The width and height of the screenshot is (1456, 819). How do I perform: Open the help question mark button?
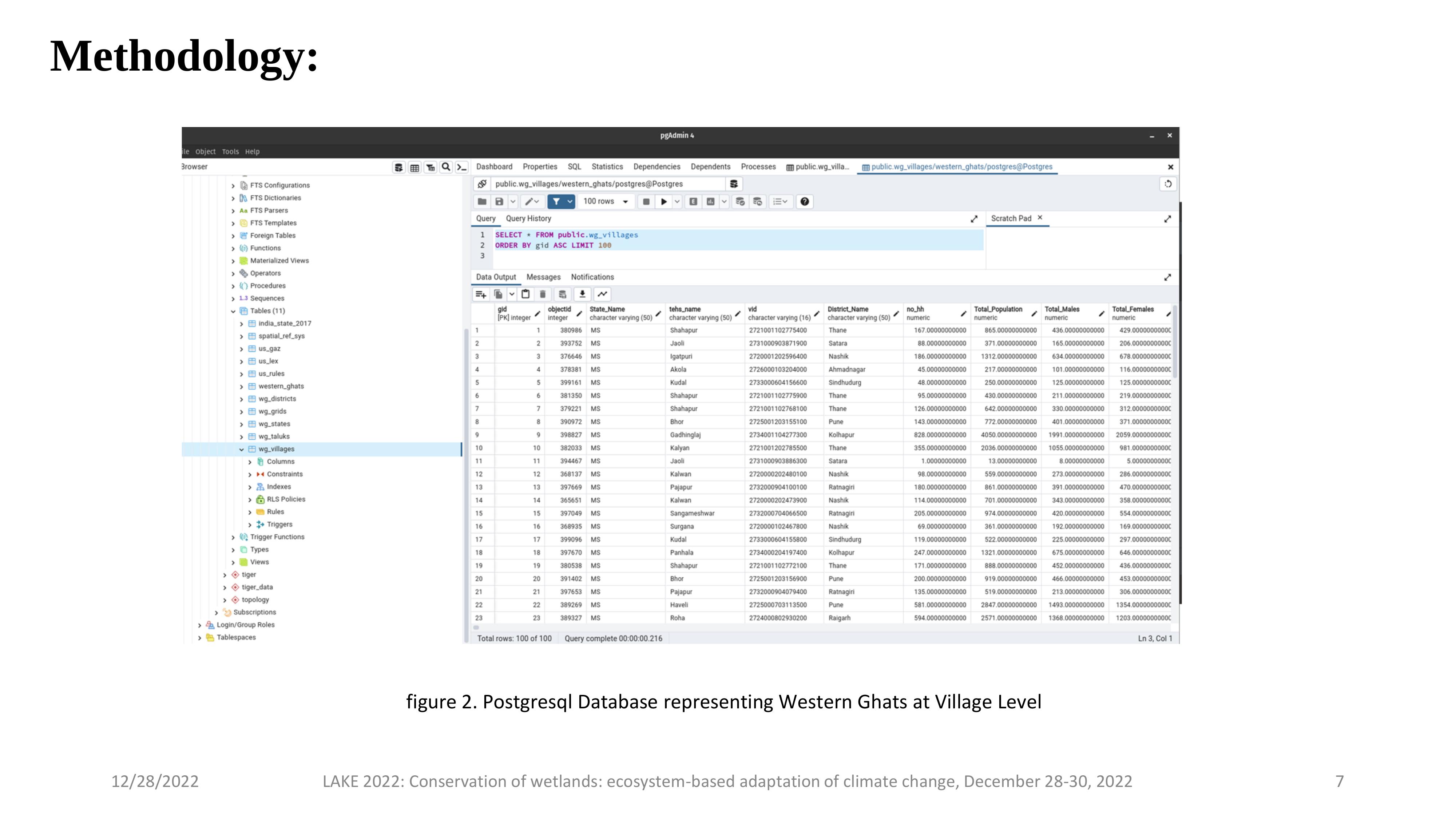tap(805, 202)
